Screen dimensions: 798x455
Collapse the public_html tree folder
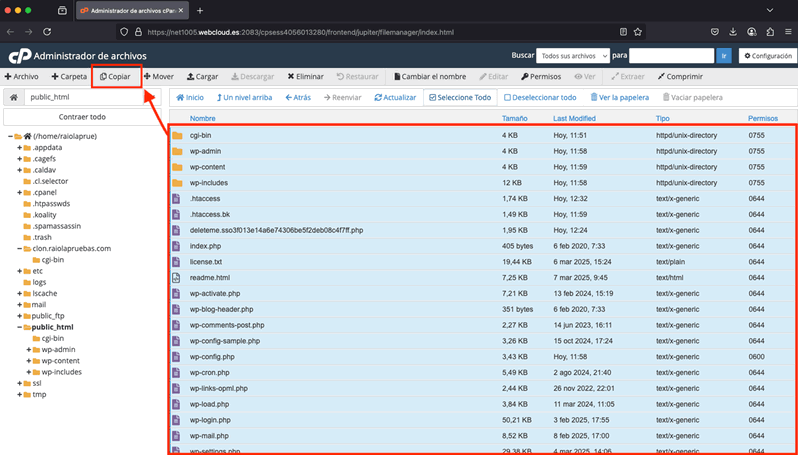(x=20, y=327)
